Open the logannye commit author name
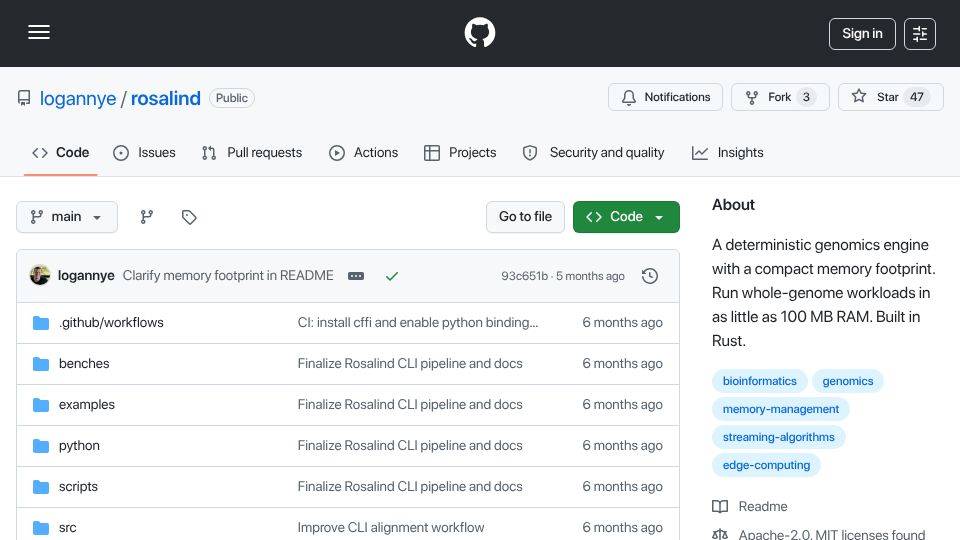960x540 pixels. point(86,276)
